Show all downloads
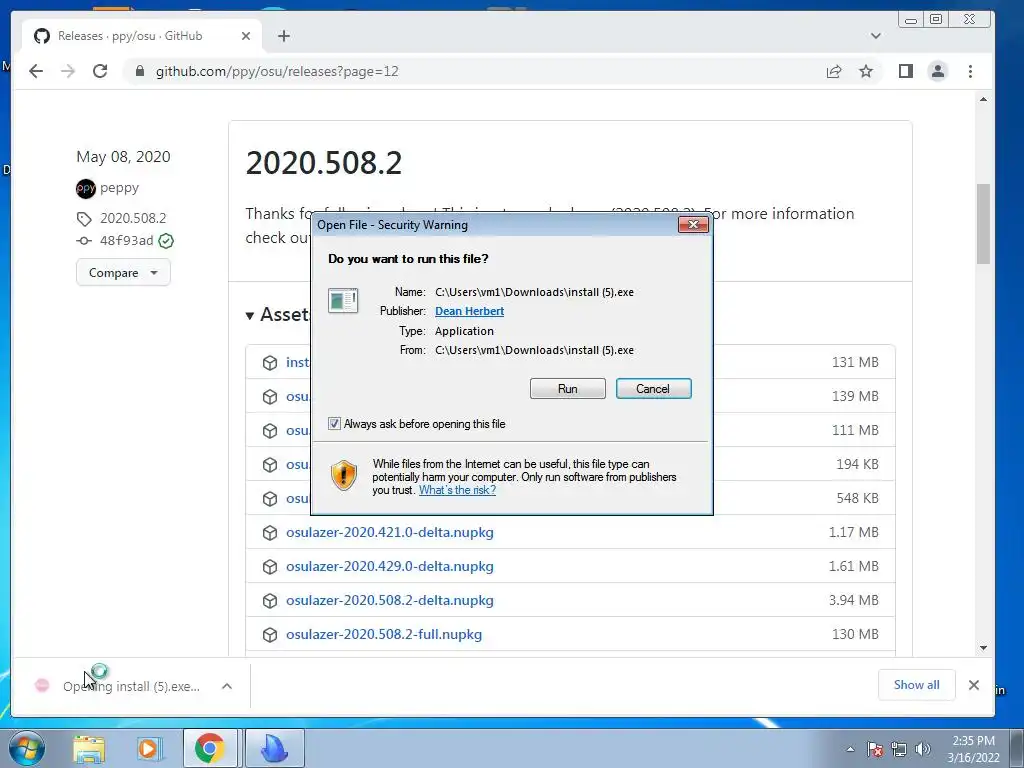Screen dimensions: 1024x768 (x=916, y=685)
